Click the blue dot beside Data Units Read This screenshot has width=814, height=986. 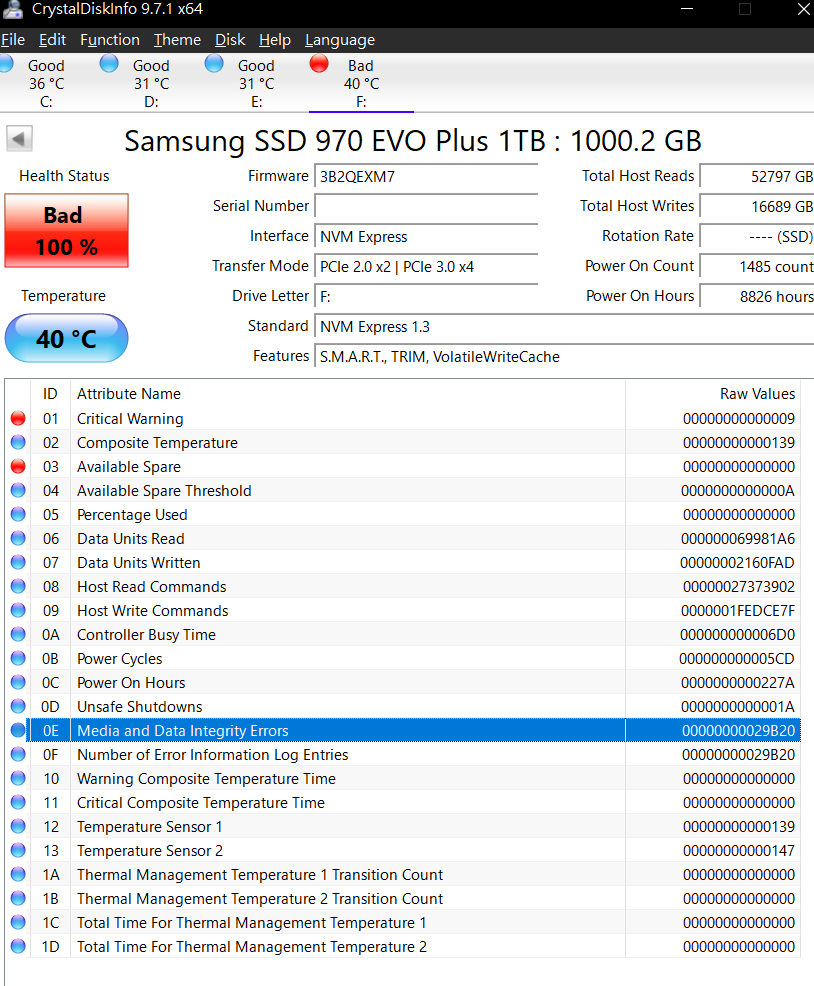(x=18, y=539)
